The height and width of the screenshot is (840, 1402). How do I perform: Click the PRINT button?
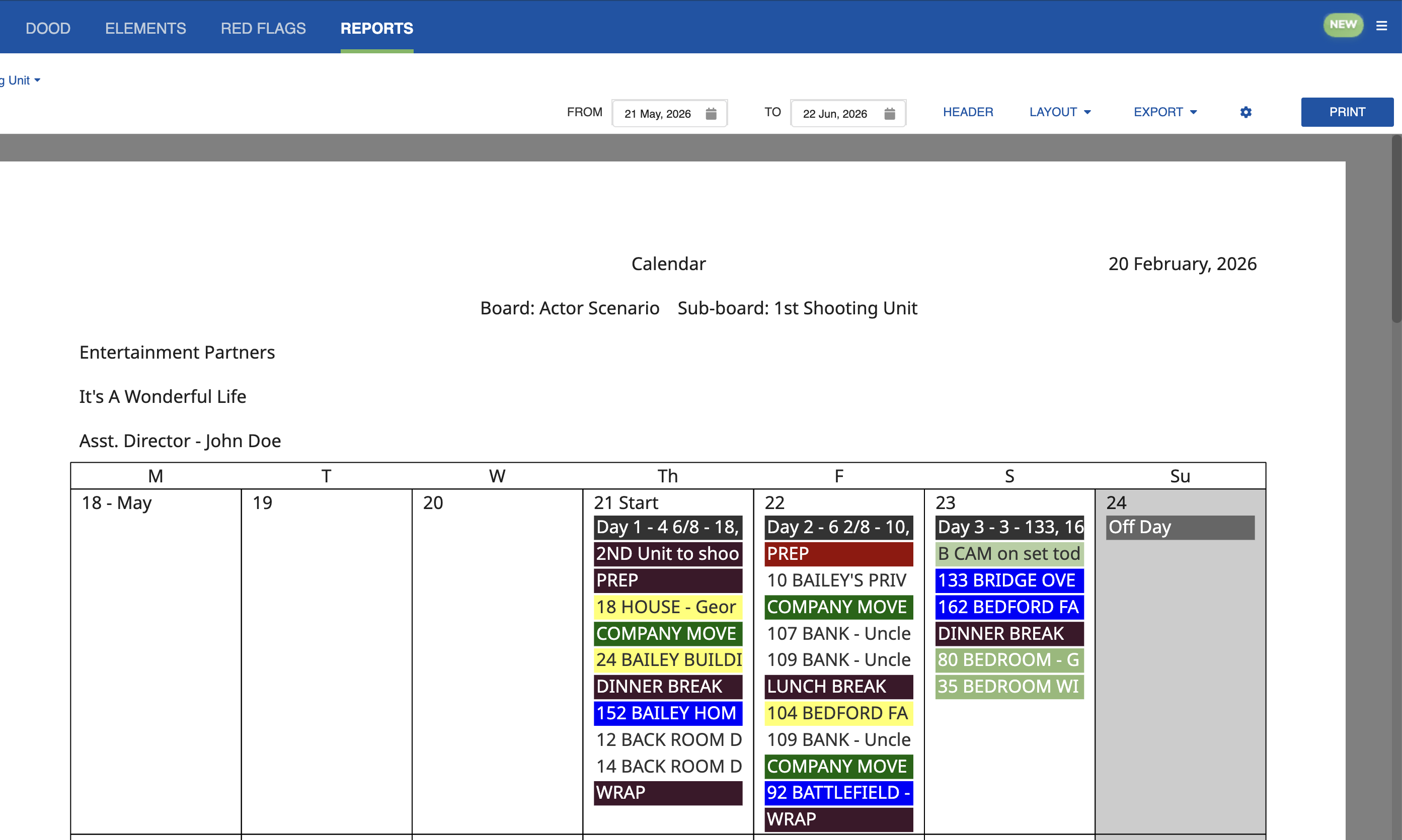pos(1347,112)
